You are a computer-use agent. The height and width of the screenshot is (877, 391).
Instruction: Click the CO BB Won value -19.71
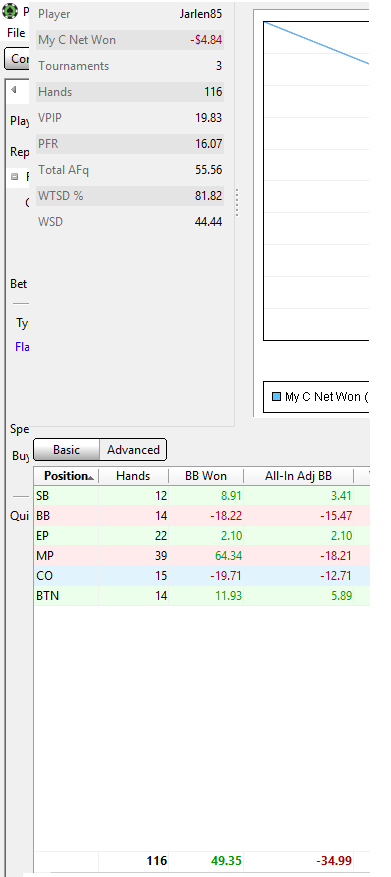pyautogui.click(x=225, y=576)
